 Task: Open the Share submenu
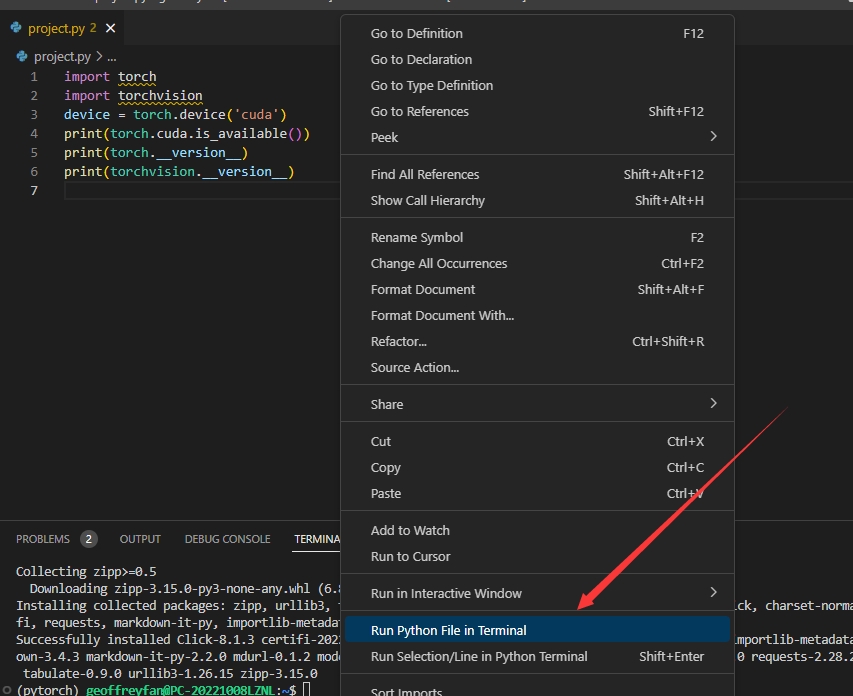tap(713, 404)
